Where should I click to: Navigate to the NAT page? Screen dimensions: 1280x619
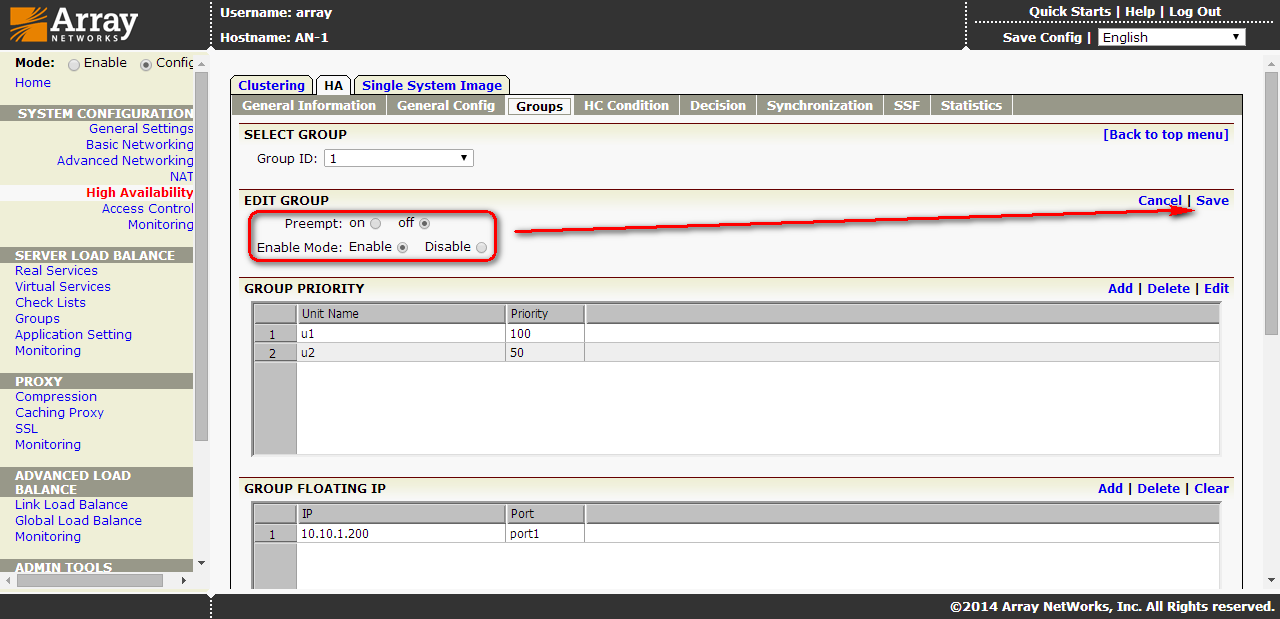point(182,176)
